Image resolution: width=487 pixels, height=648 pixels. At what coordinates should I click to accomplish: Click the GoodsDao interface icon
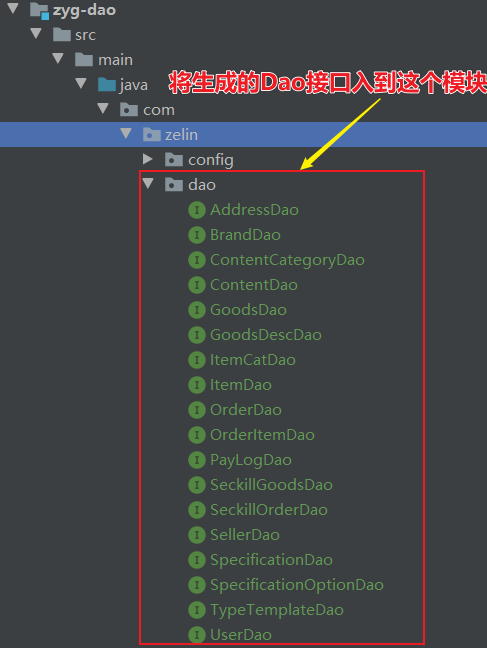tap(197, 310)
